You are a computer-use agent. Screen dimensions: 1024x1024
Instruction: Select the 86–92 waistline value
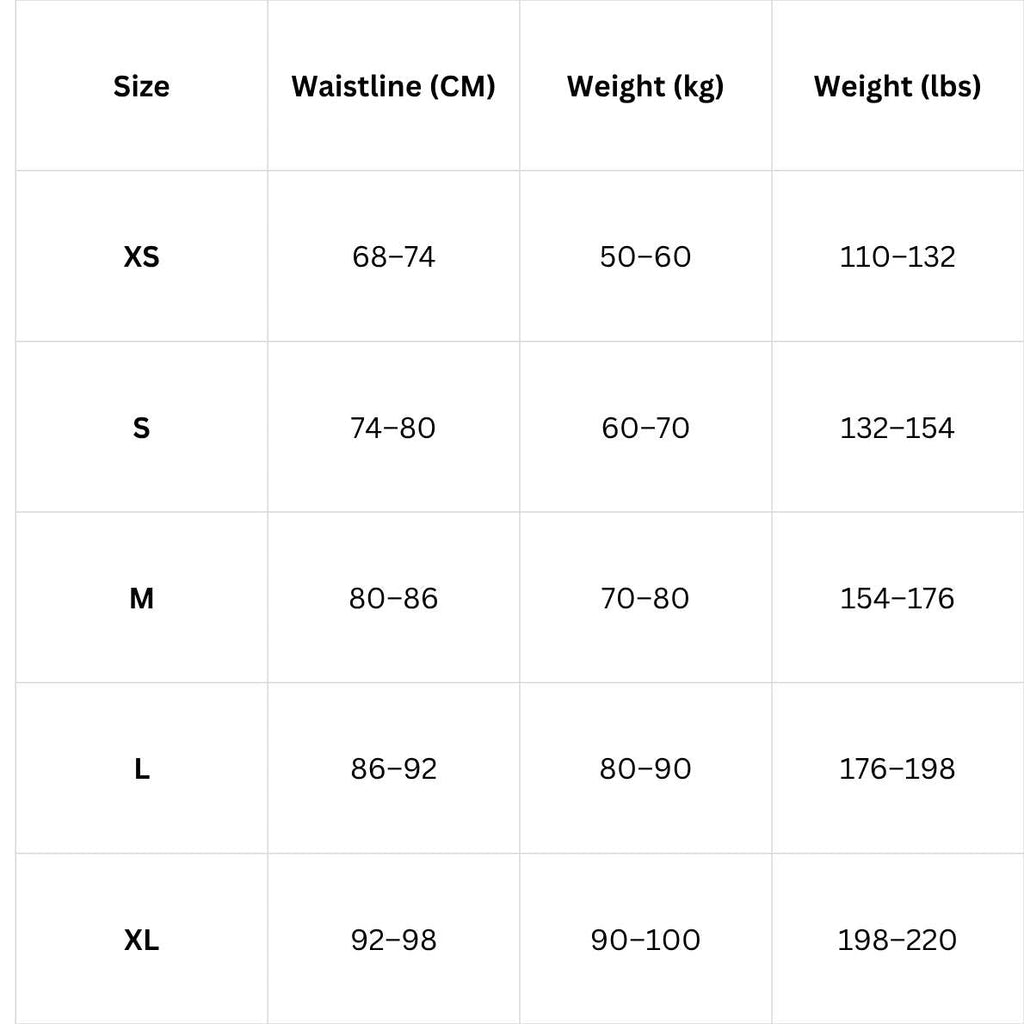pyautogui.click(x=393, y=769)
